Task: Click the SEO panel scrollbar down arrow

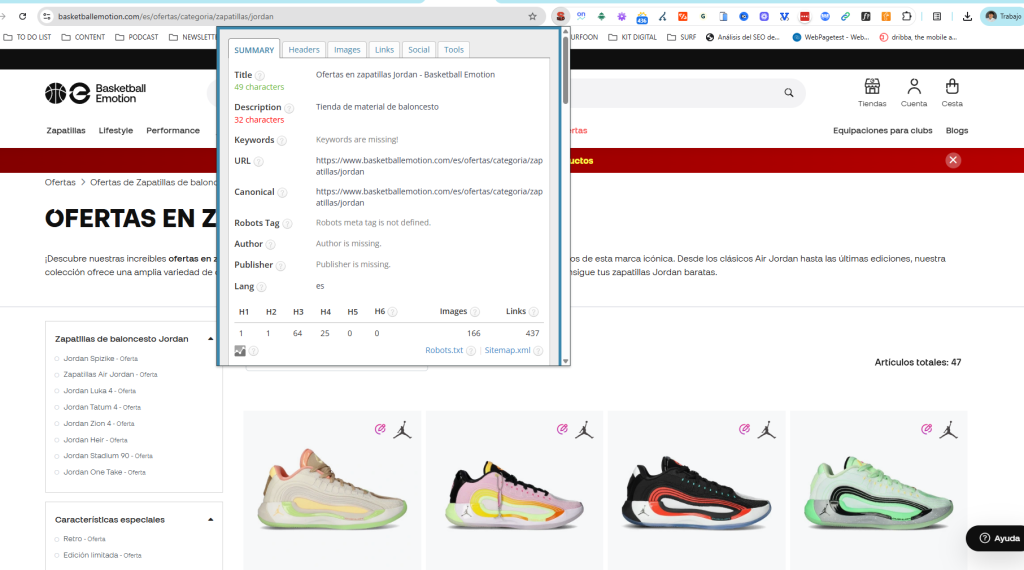Action: click(x=565, y=361)
